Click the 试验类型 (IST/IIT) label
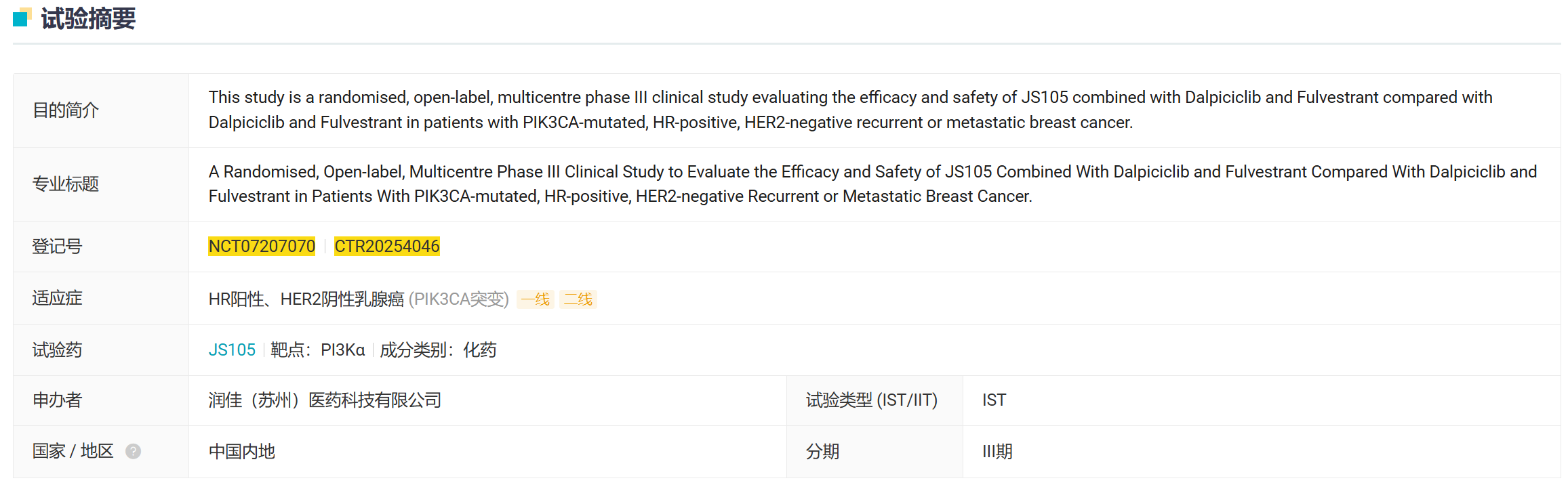 871,400
